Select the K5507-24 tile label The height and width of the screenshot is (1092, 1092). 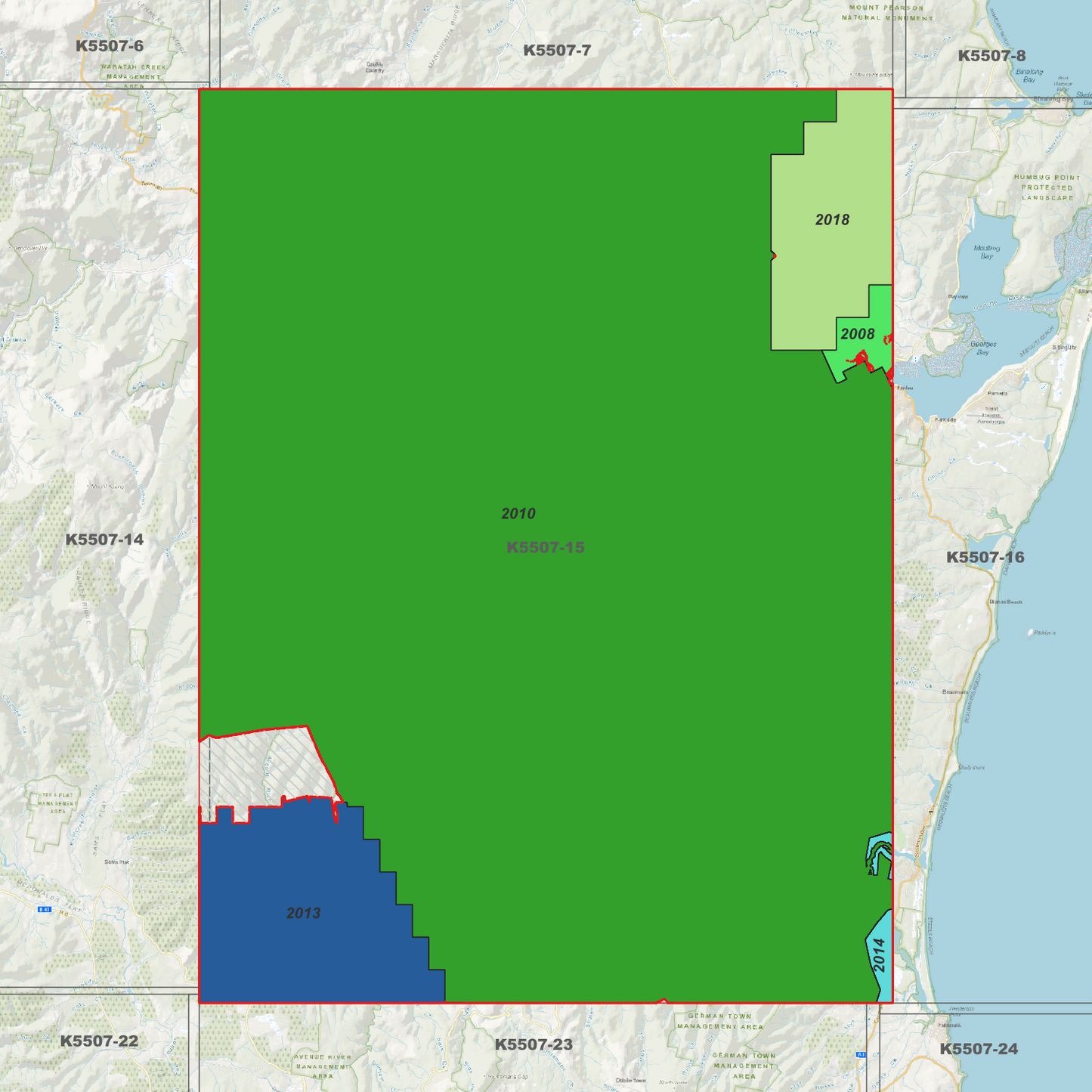click(x=979, y=1049)
